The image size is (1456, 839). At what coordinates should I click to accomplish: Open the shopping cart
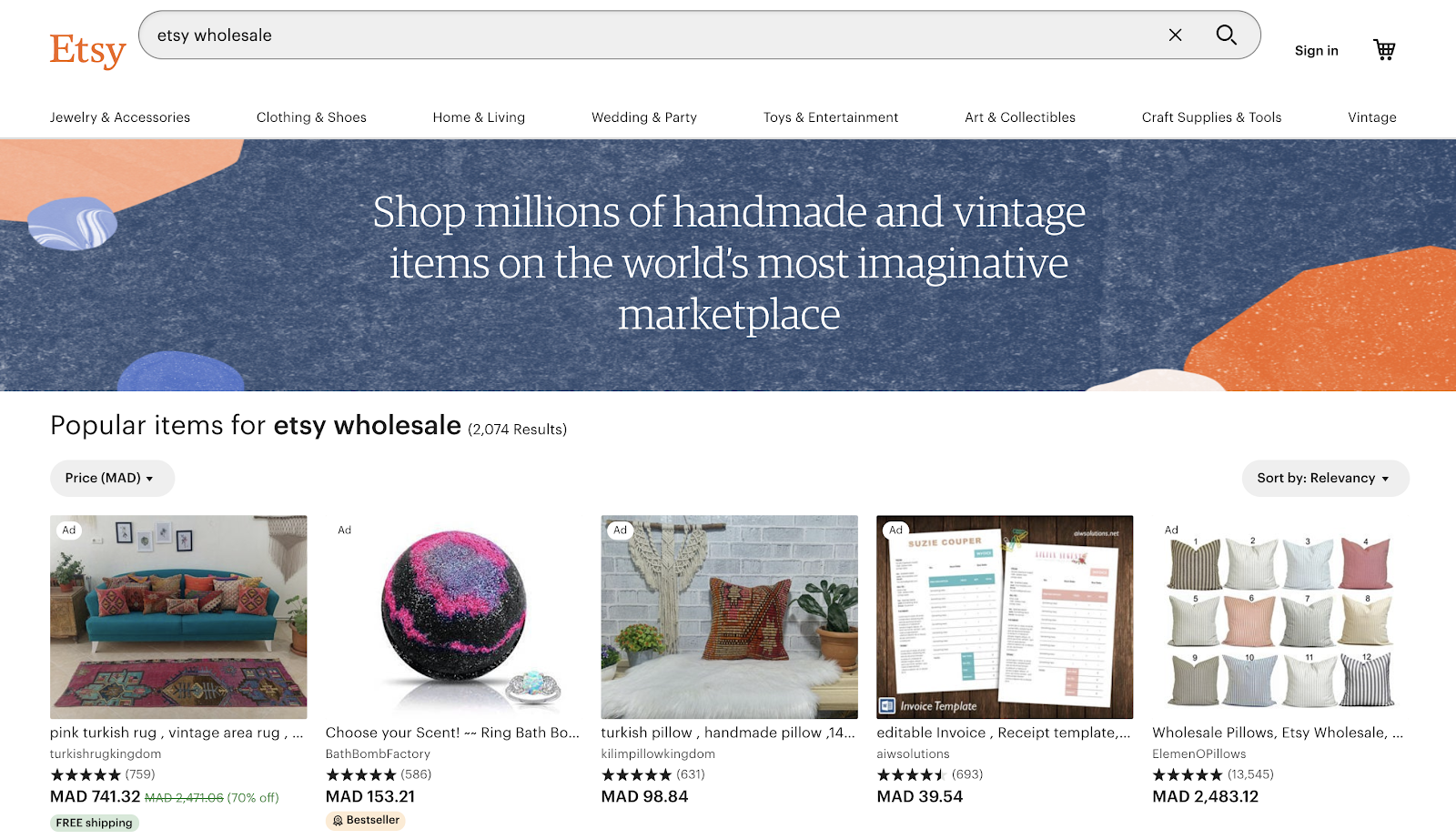(1384, 50)
